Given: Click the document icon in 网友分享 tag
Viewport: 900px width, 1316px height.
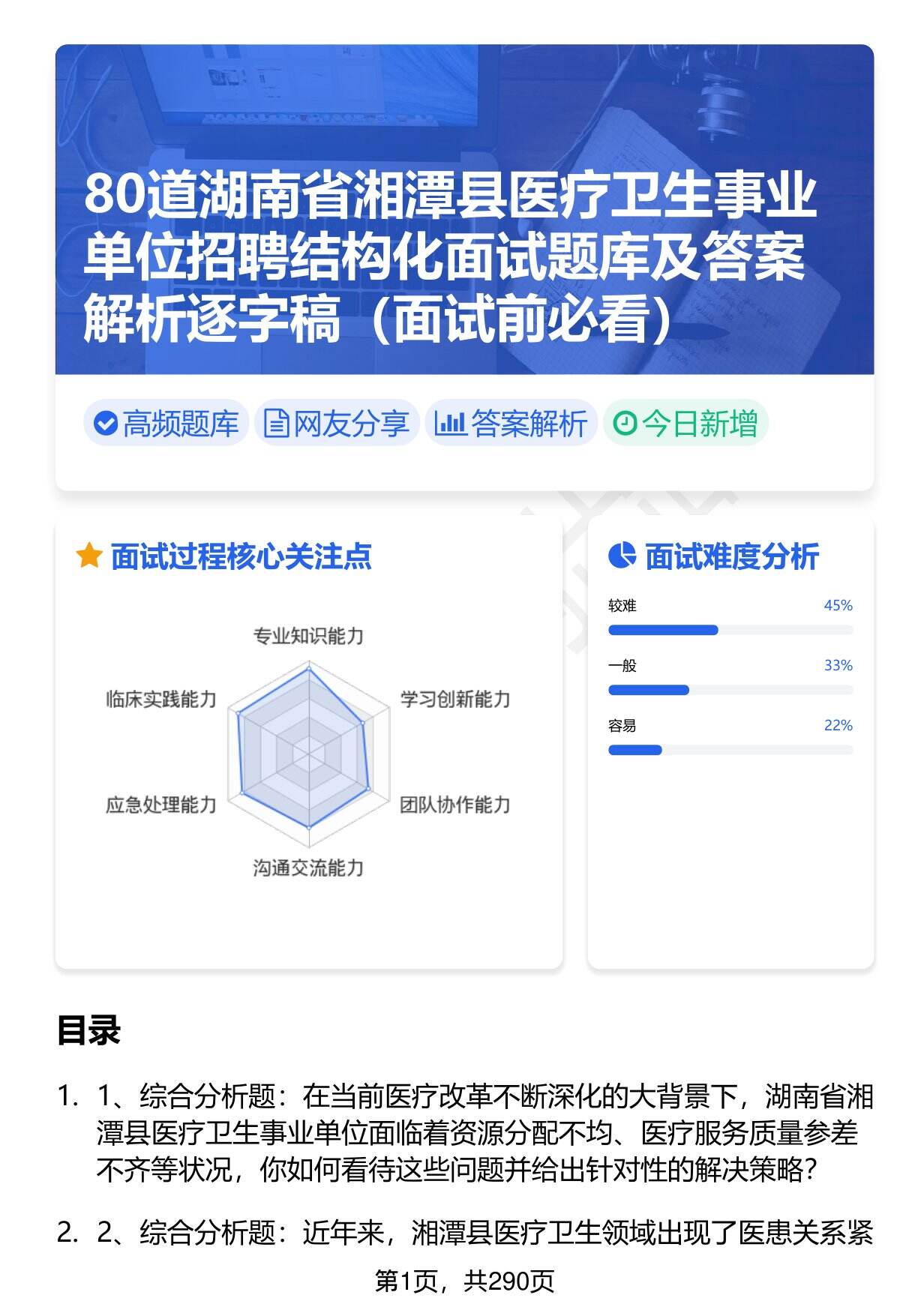Looking at the screenshot, I should pyautogui.click(x=276, y=424).
